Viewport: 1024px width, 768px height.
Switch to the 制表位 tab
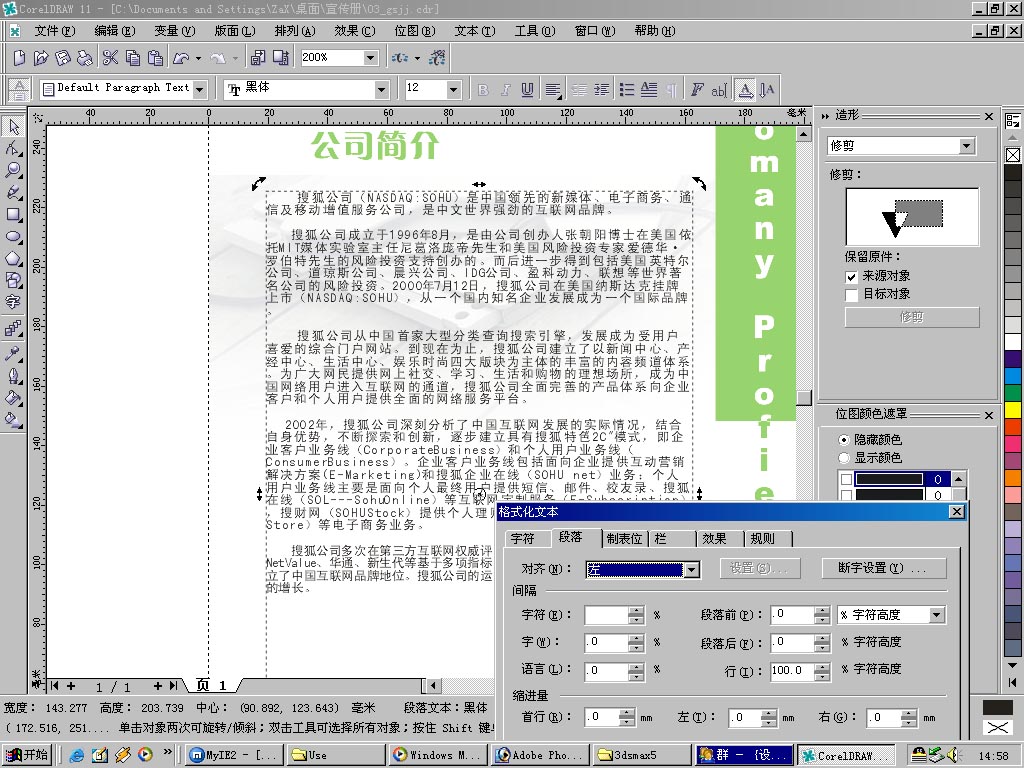pos(624,539)
